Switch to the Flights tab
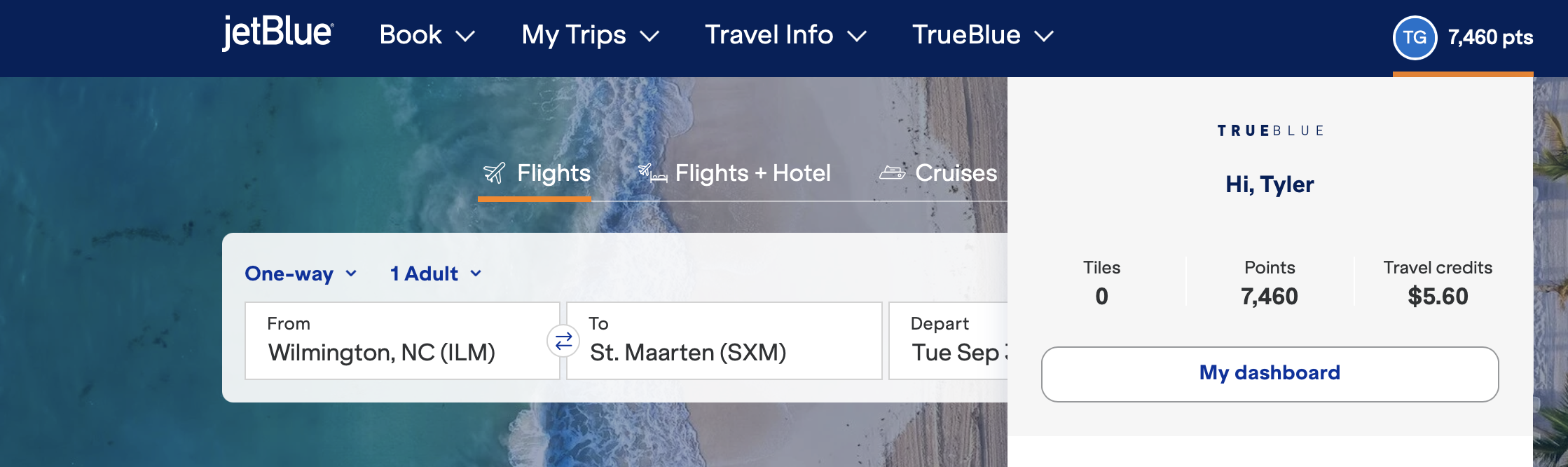This screenshot has width=1568, height=467. point(553,173)
